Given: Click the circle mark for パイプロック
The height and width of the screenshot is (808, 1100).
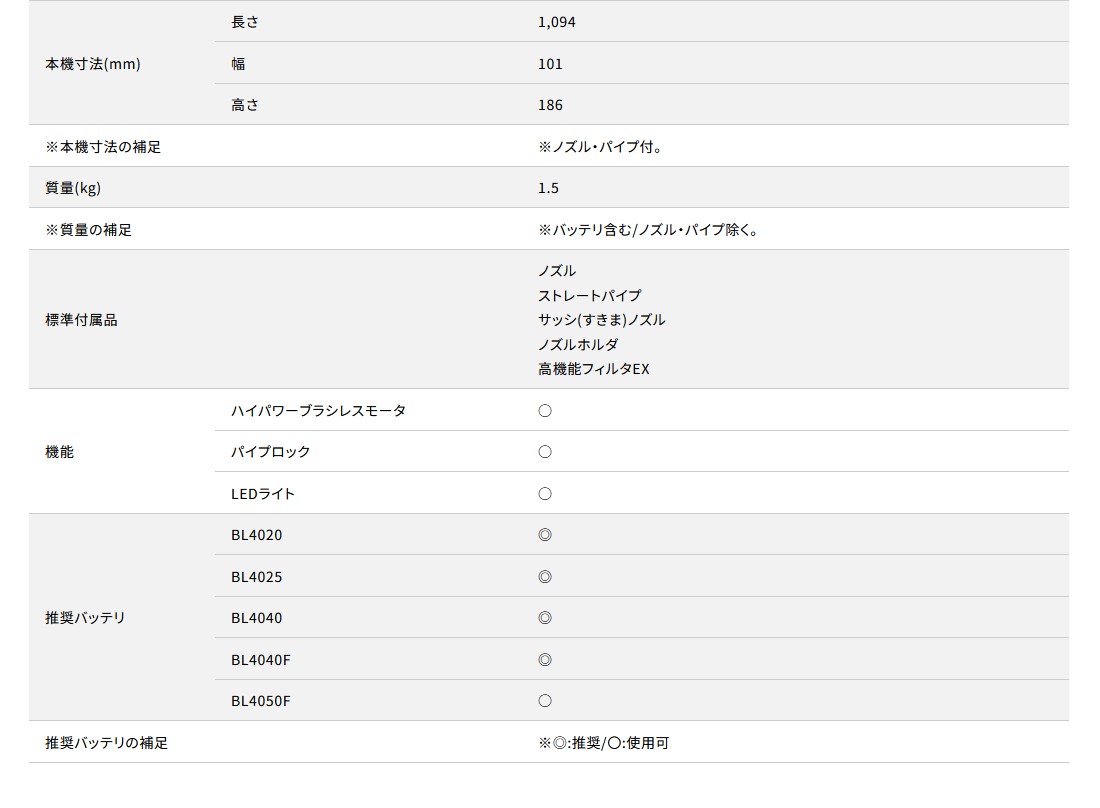Looking at the screenshot, I should [545, 452].
